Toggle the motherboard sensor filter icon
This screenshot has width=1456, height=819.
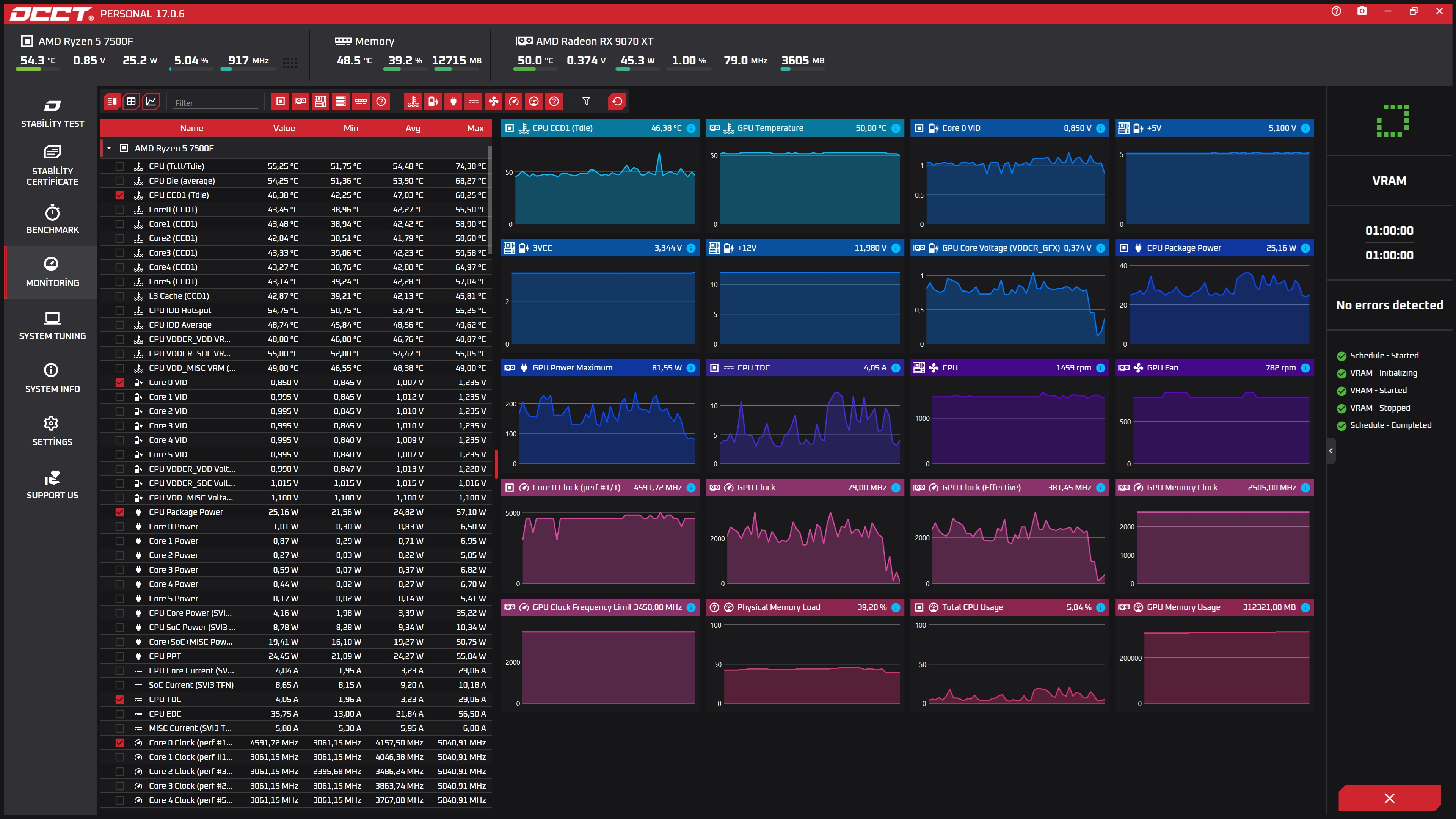320,102
